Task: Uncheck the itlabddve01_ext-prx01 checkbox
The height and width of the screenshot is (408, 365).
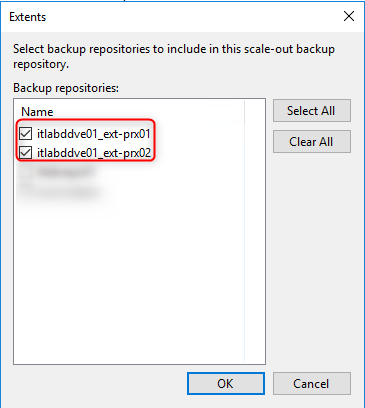Action: pyautogui.click(x=26, y=134)
